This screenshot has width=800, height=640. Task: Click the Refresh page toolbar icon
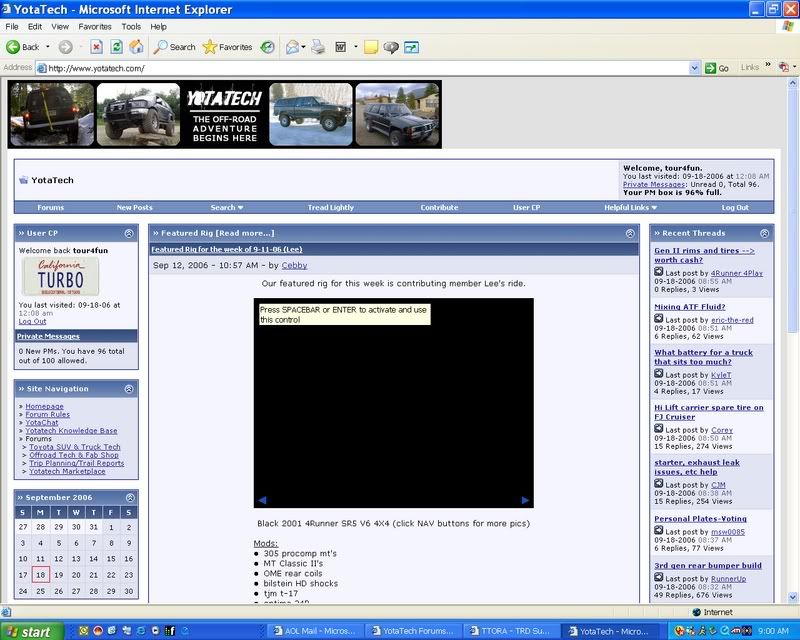click(x=115, y=47)
